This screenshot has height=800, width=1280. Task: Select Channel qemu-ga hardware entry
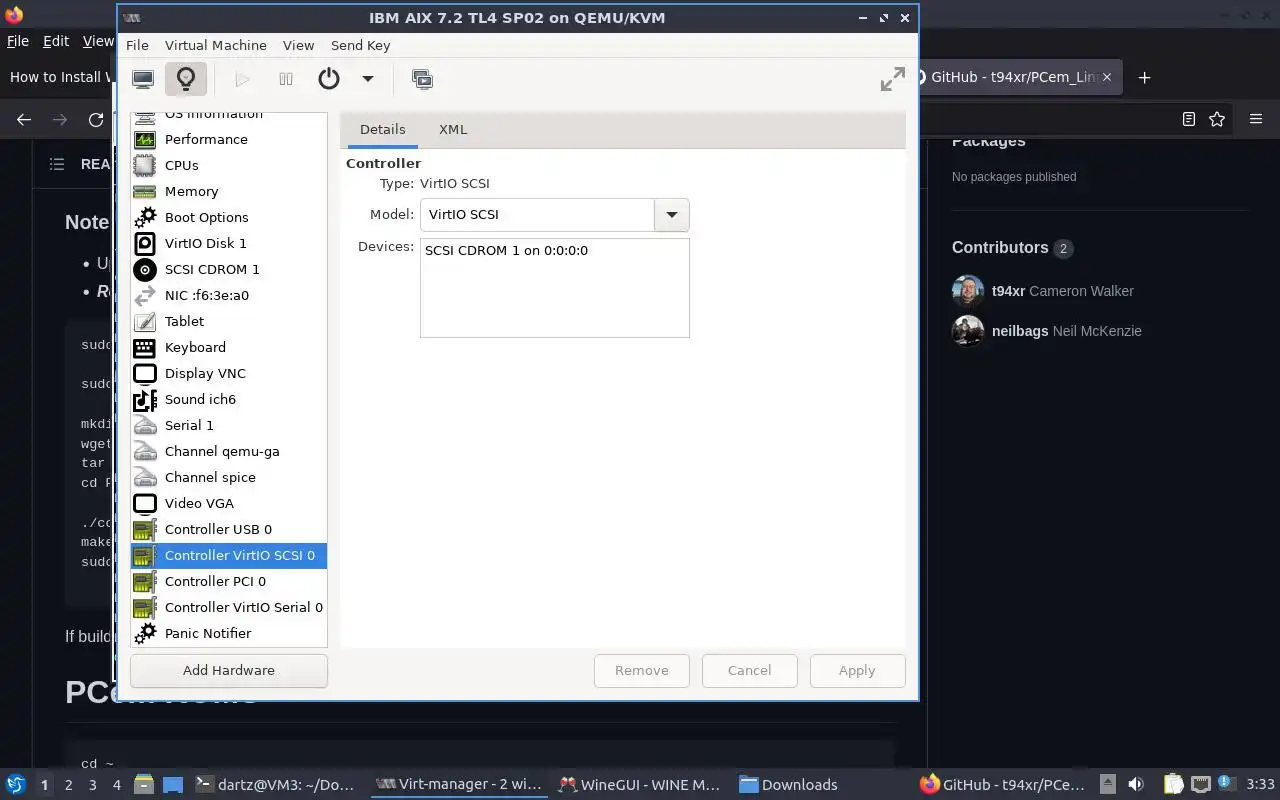[229, 451]
